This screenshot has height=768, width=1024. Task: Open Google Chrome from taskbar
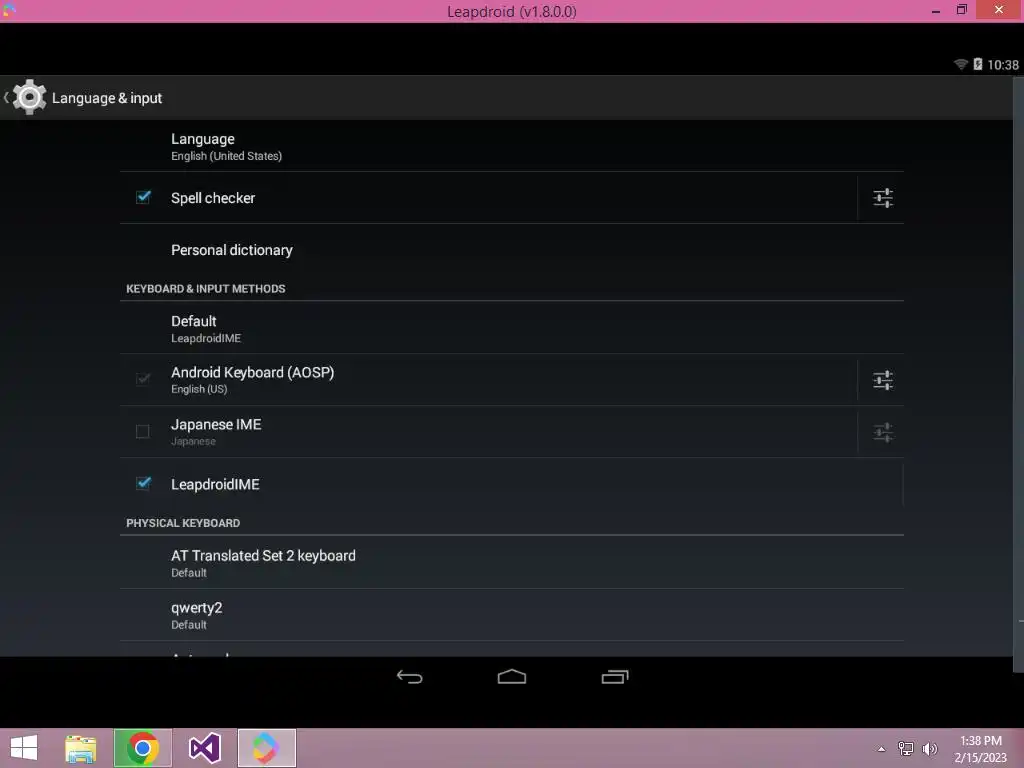tap(142, 748)
